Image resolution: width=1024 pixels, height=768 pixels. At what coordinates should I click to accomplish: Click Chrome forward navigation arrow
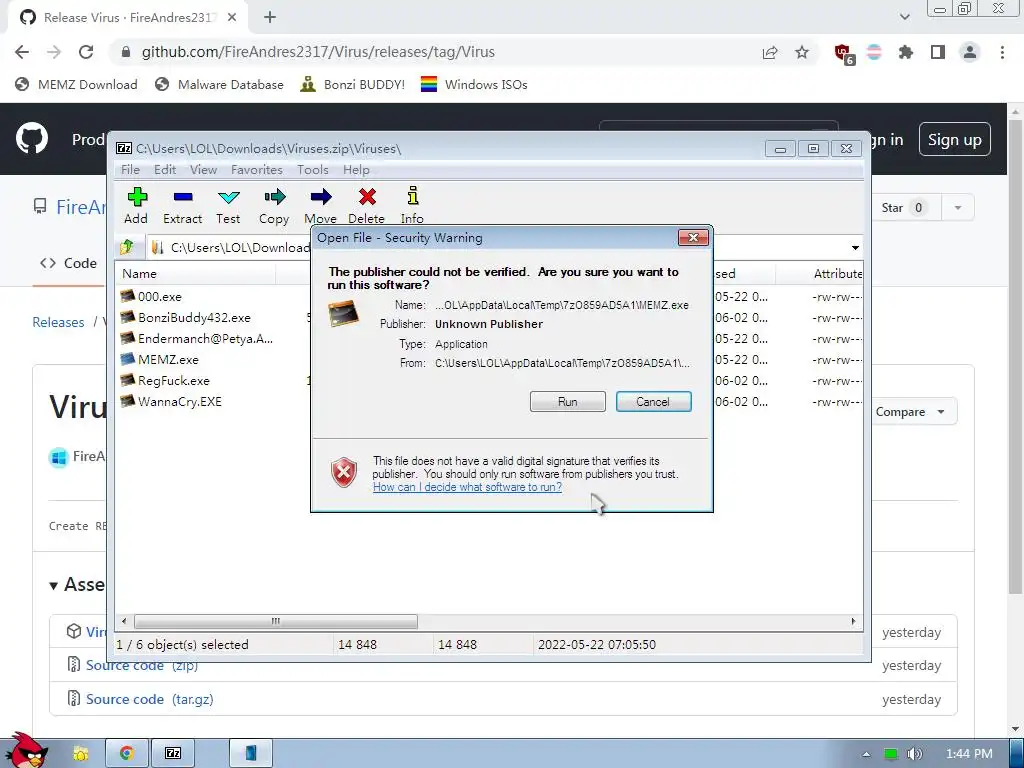[x=54, y=52]
